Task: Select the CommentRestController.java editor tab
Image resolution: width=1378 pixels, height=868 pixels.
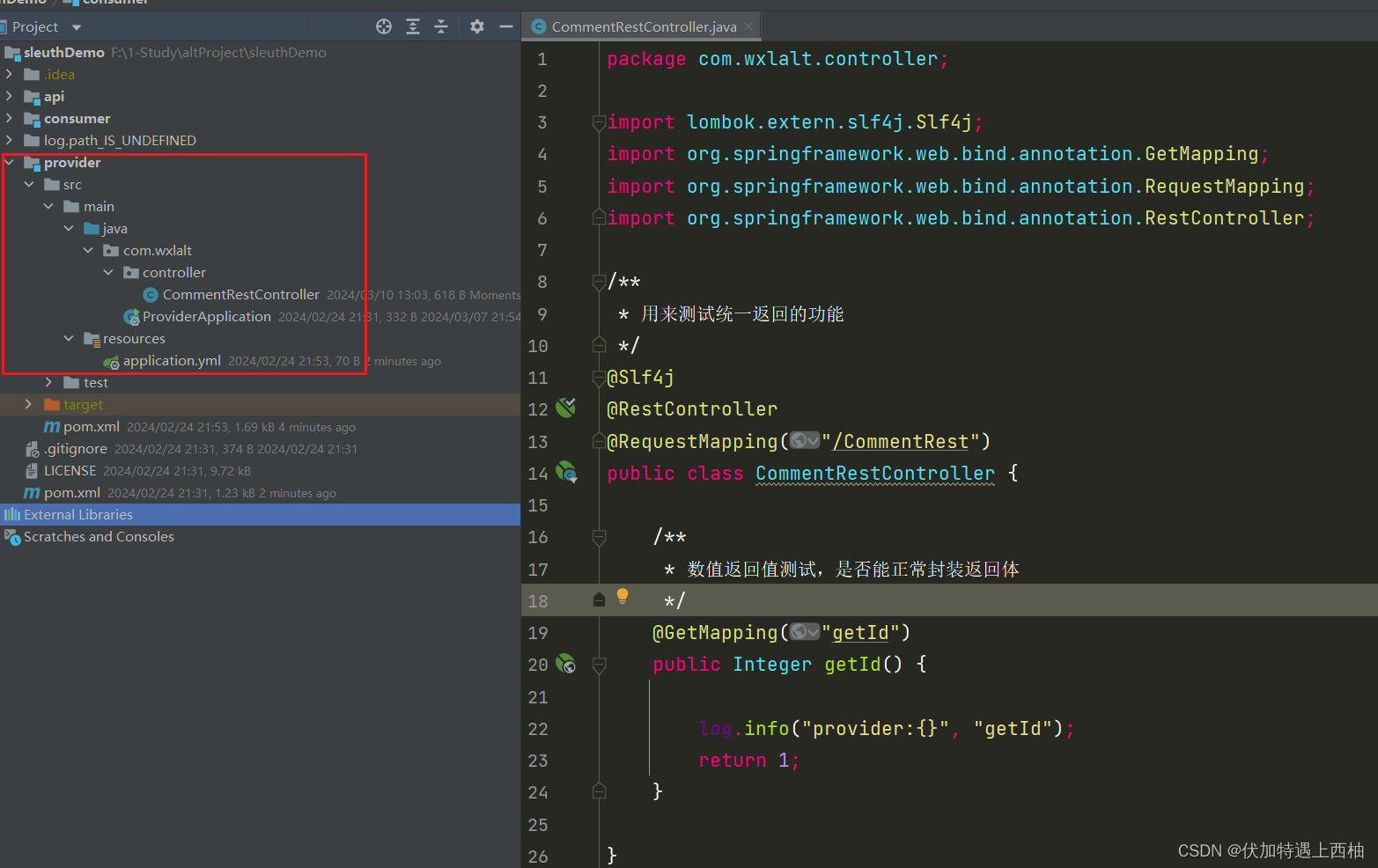Action: (641, 26)
